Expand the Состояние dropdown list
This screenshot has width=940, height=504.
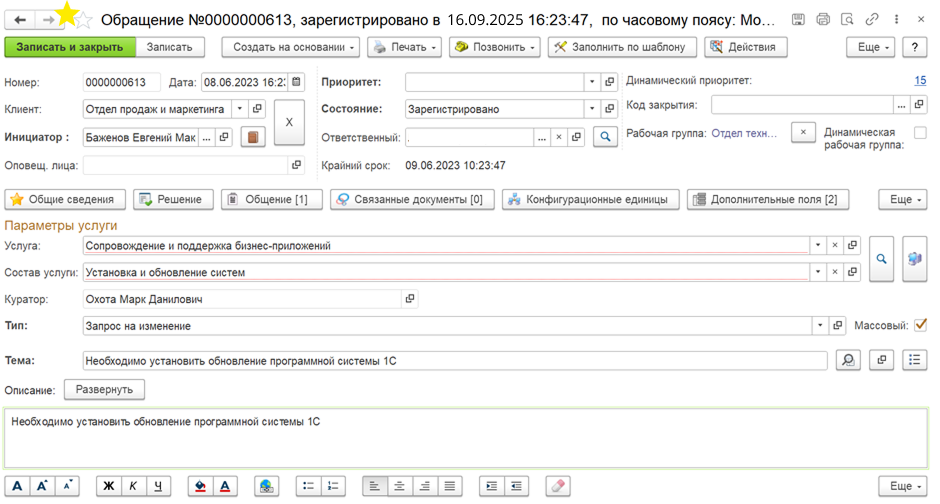tap(592, 109)
